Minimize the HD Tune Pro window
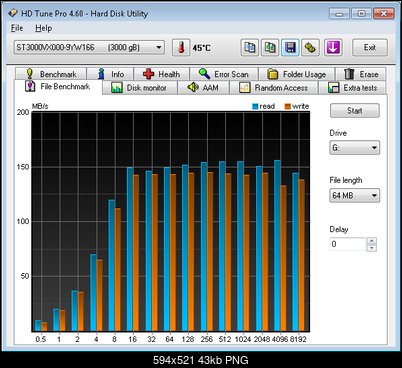 pyautogui.click(x=339, y=14)
